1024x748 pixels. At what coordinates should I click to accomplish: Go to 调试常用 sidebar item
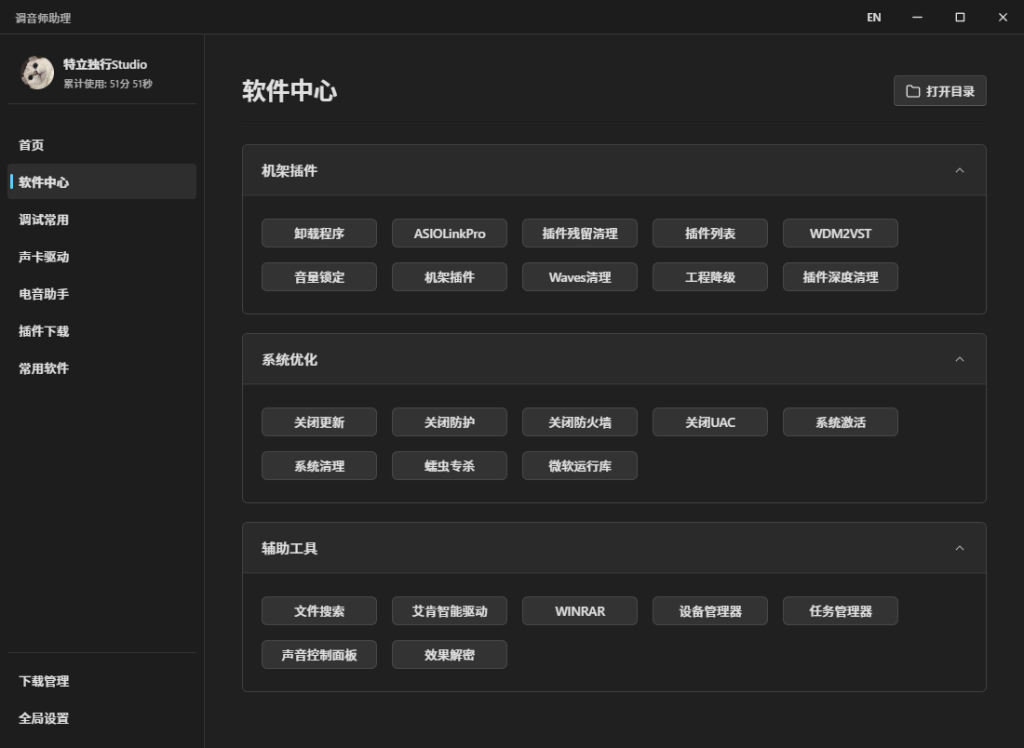tap(44, 220)
